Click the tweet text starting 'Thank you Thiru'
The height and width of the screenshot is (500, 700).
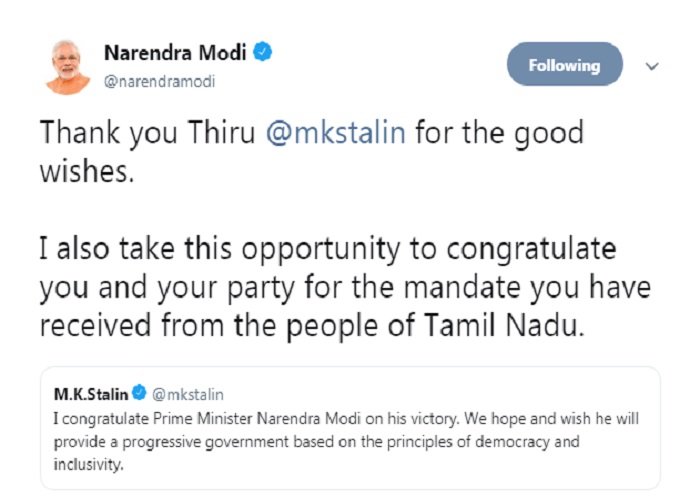312,152
